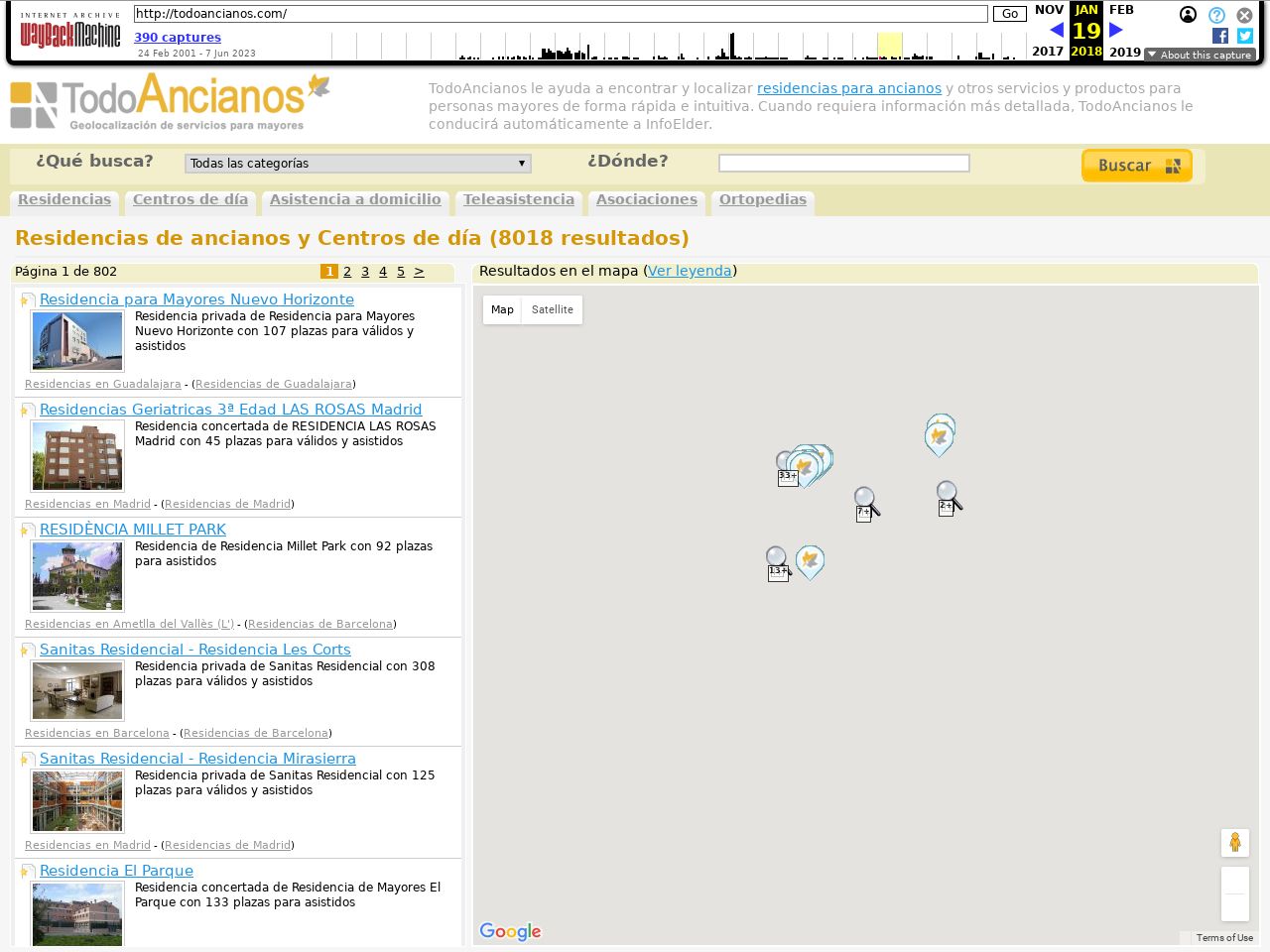Open RESIDÈNCIA MILLET PARK thumbnail image

click(77, 576)
